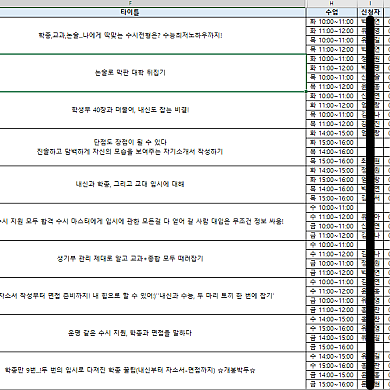This screenshot has width=390, height=390.
Task: Select the '내신과 학종, 그리고 고대 입시에 대해' cell
Action: click(153, 184)
